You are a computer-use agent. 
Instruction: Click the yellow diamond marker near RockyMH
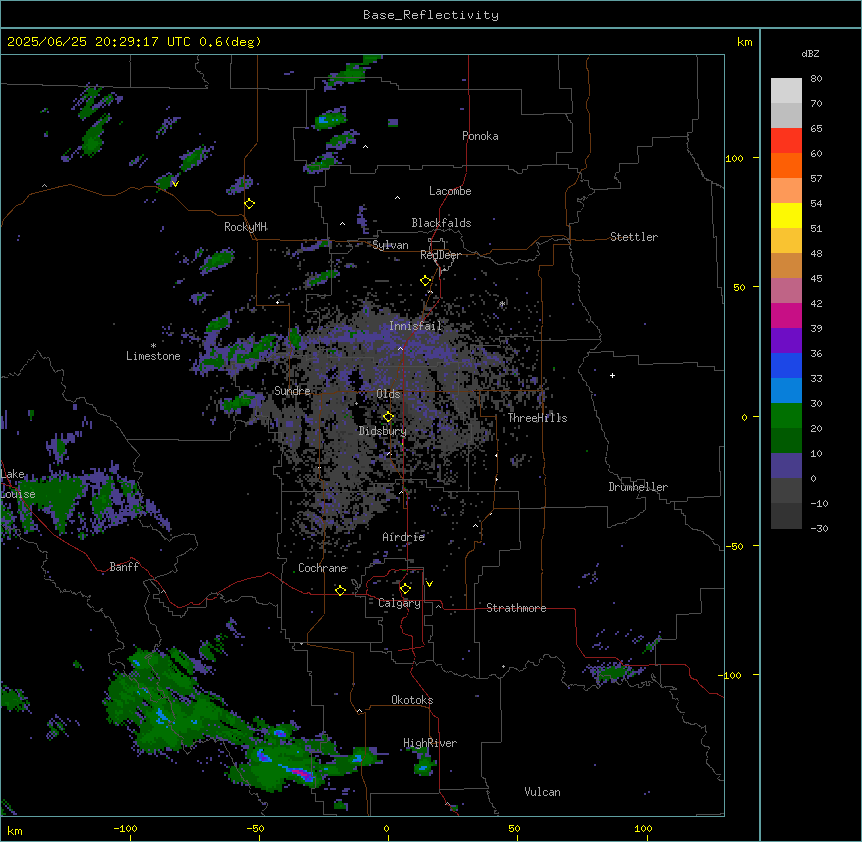250,204
